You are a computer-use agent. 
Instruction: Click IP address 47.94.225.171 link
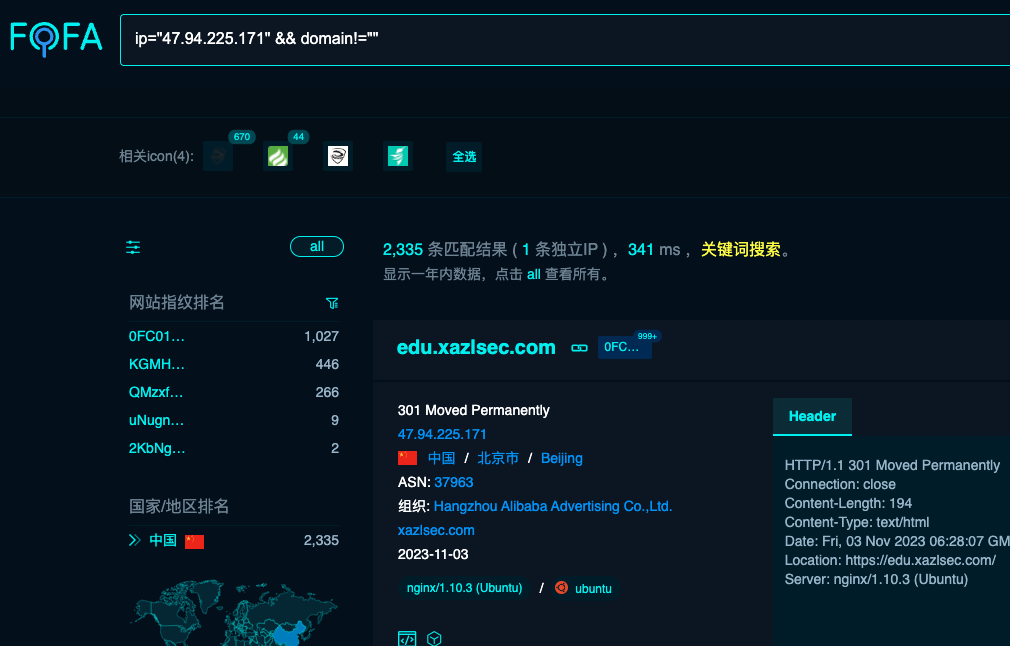click(x=442, y=434)
